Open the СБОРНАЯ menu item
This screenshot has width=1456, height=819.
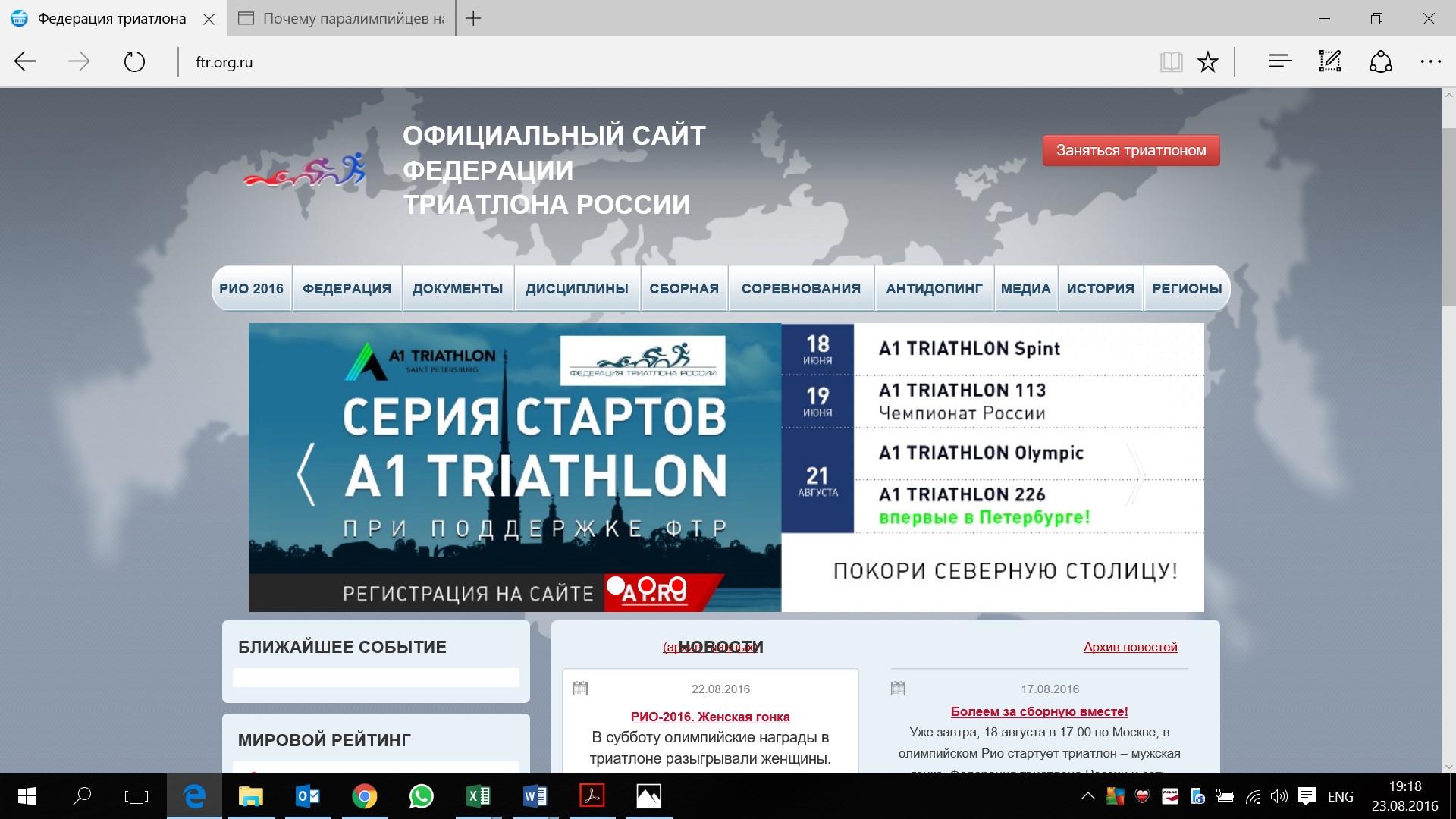click(x=684, y=289)
